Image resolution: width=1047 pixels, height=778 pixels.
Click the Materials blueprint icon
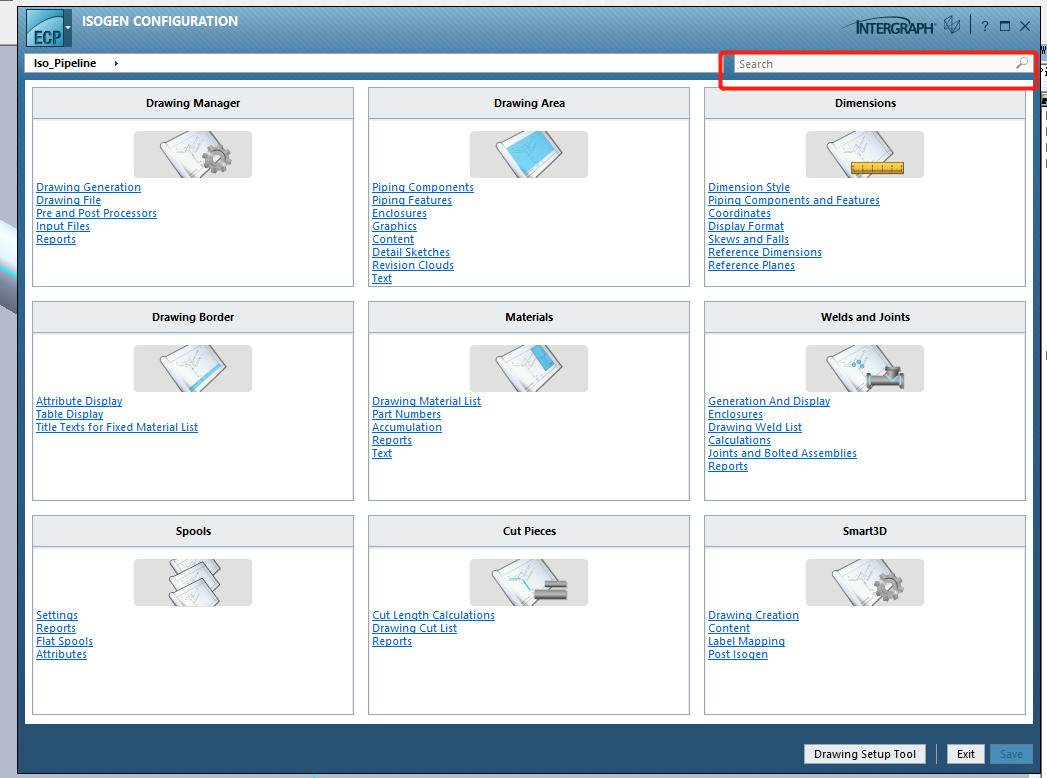click(x=529, y=368)
